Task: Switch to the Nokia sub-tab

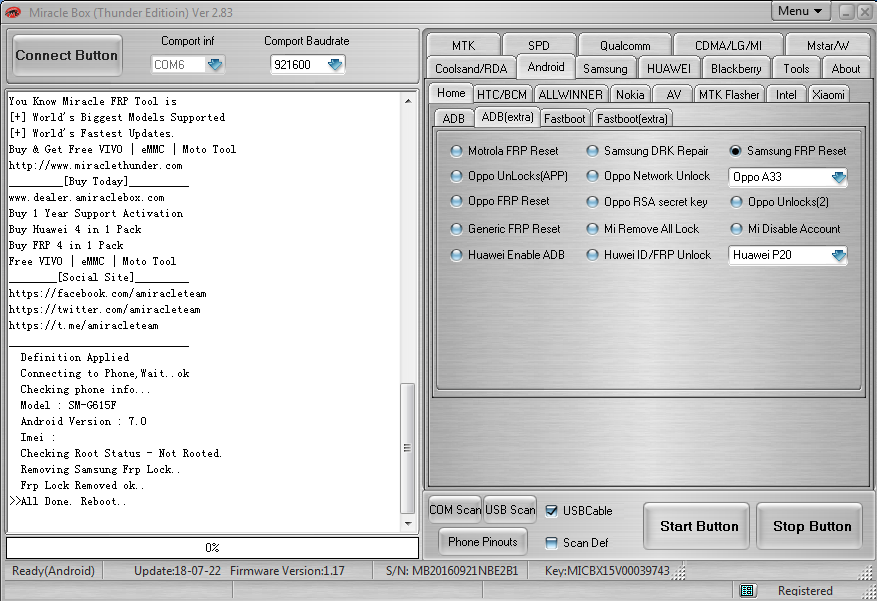Action: pyautogui.click(x=630, y=94)
